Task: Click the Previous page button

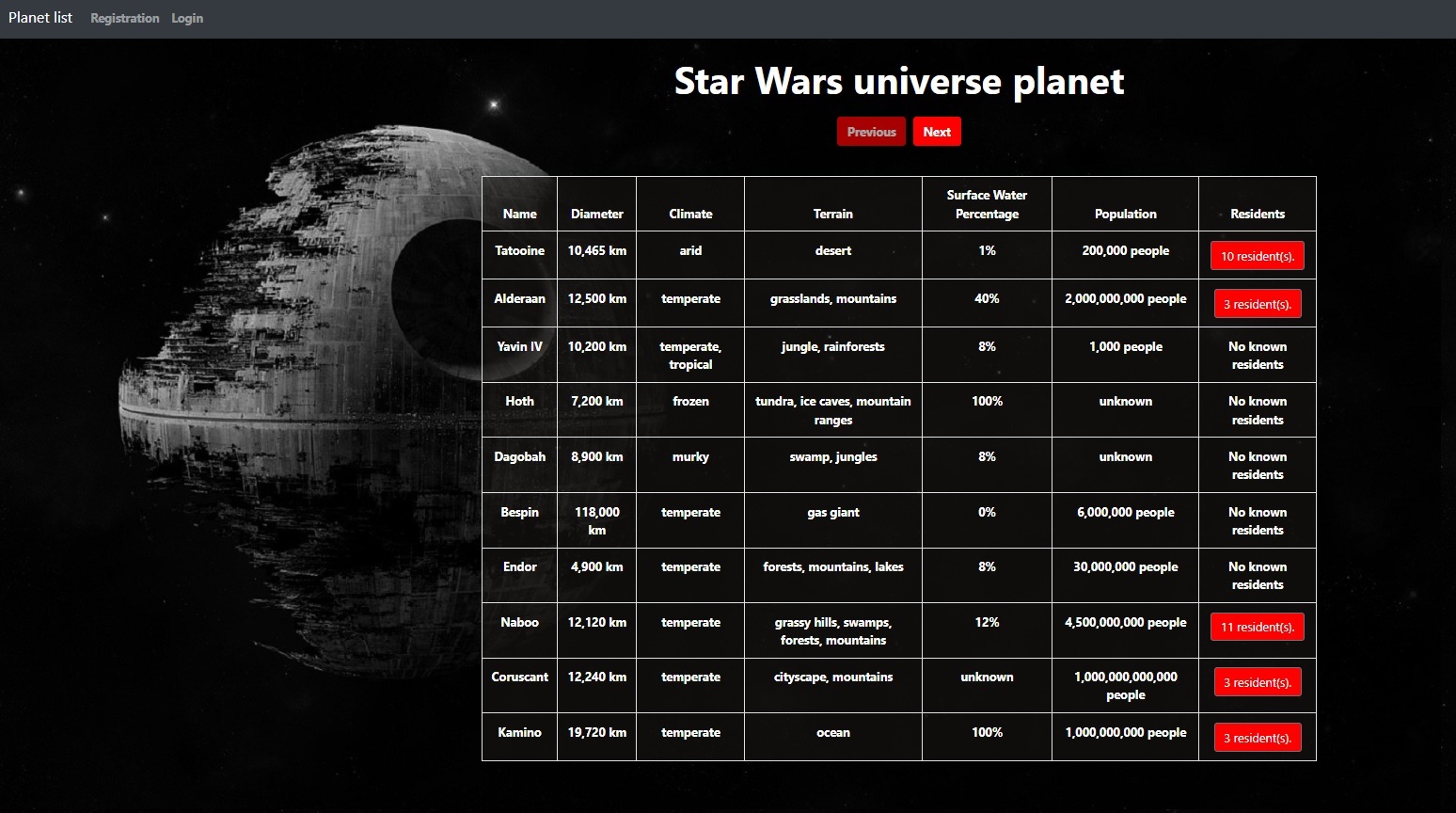Action: pyautogui.click(x=870, y=132)
